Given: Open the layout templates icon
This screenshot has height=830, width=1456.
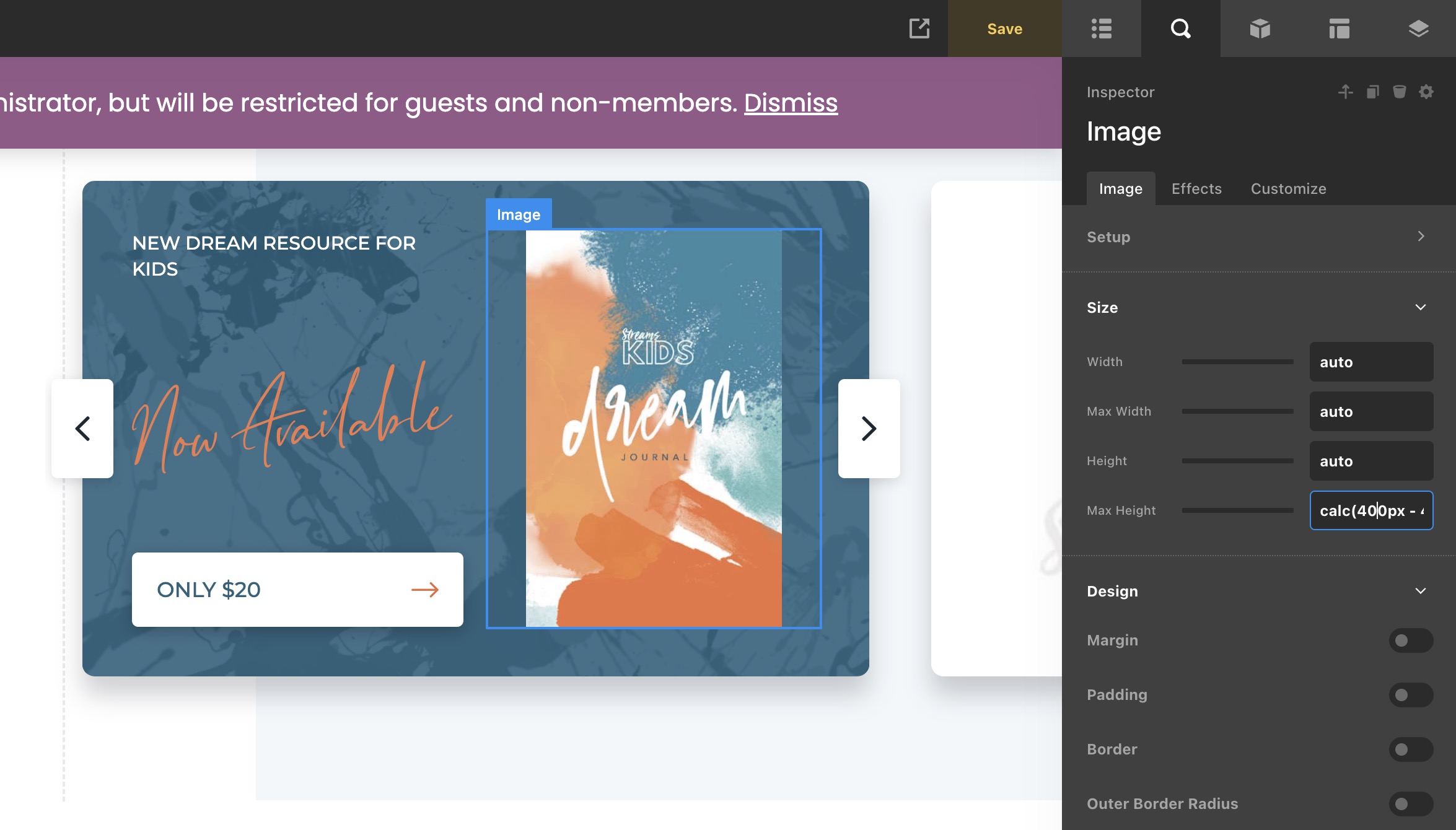Looking at the screenshot, I should click(1339, 28).
